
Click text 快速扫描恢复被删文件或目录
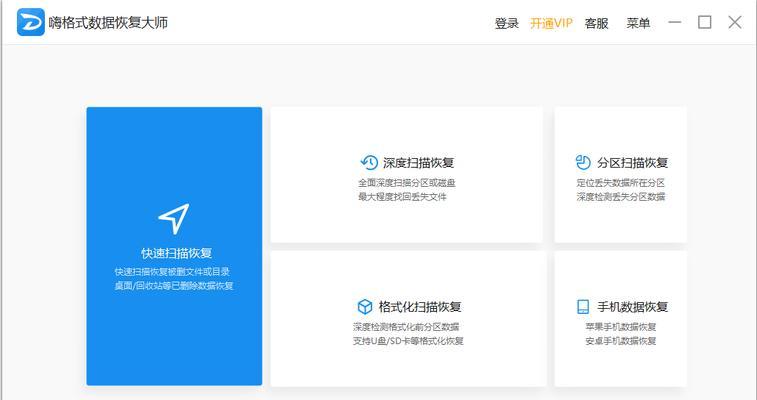click(172, 272)
